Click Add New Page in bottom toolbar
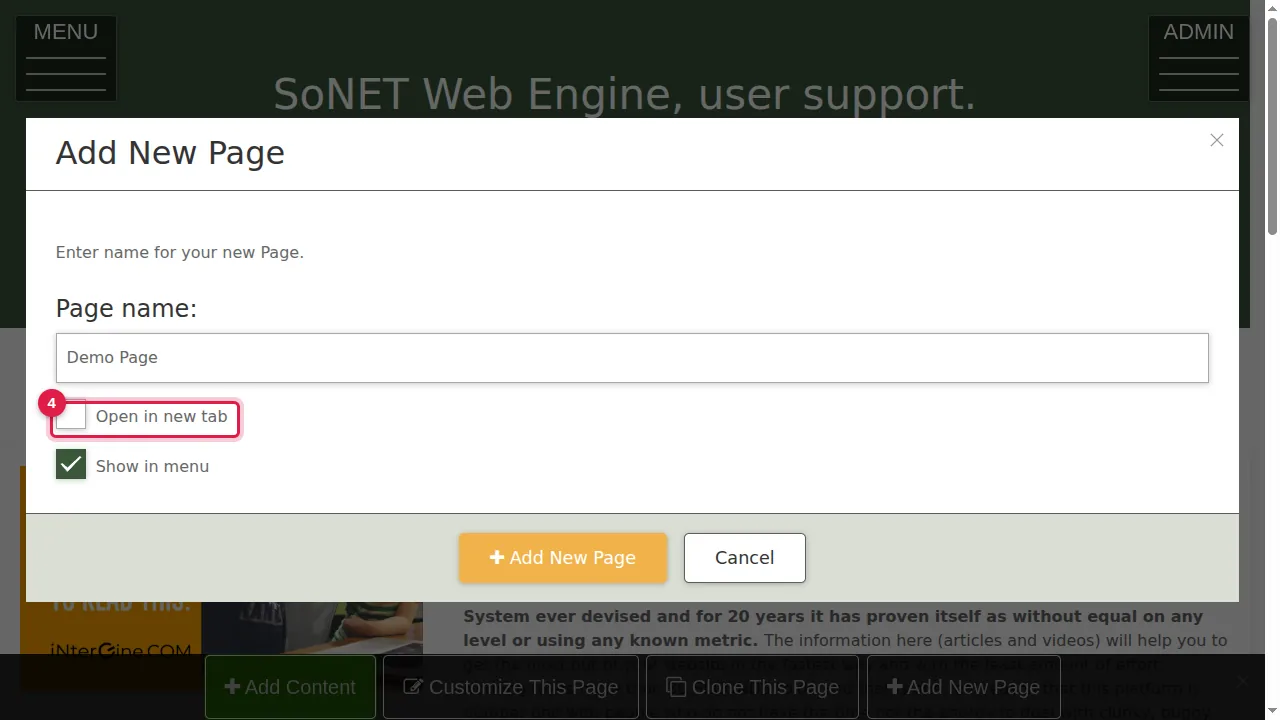This screenshot has width=1280, height=720. coord(963,687)
